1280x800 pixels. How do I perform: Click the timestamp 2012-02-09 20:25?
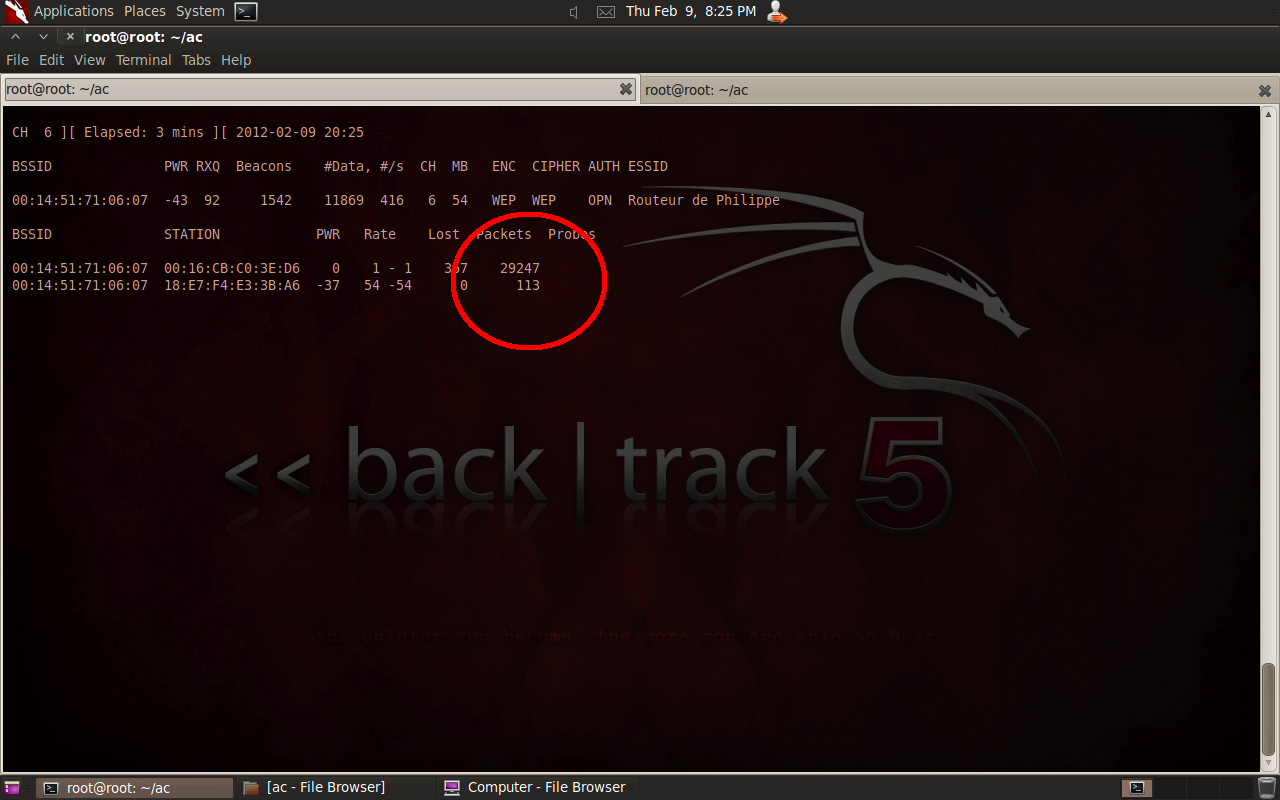point(300,132)
